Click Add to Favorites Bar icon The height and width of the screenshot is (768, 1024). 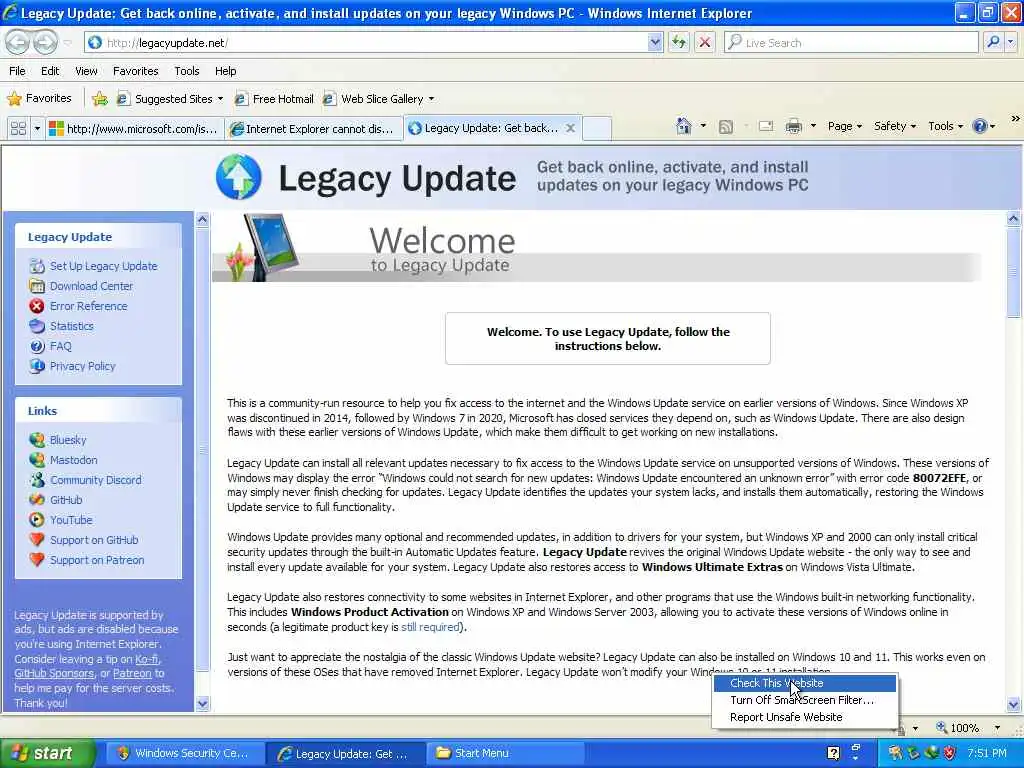[x=100, y=99]
